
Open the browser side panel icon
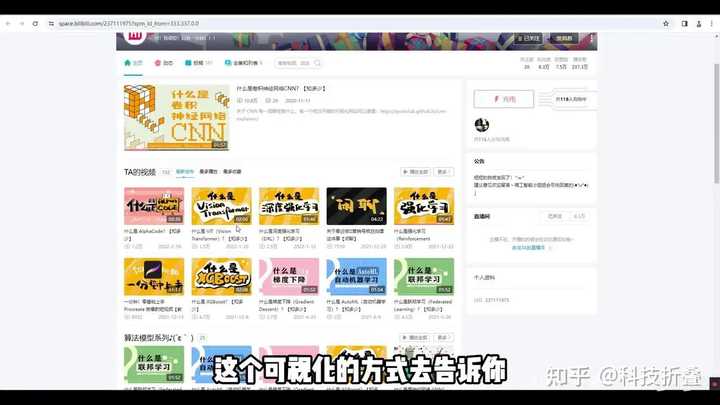pyautogui.click(x=685, y=22)
